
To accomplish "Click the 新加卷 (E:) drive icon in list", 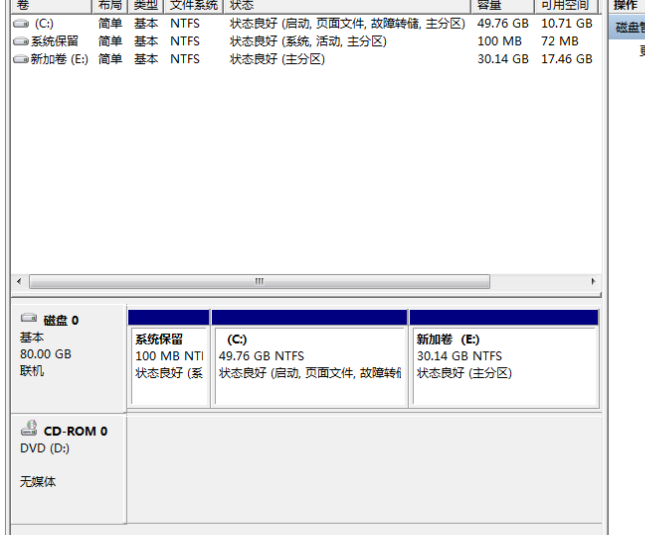I will (21, 59).
